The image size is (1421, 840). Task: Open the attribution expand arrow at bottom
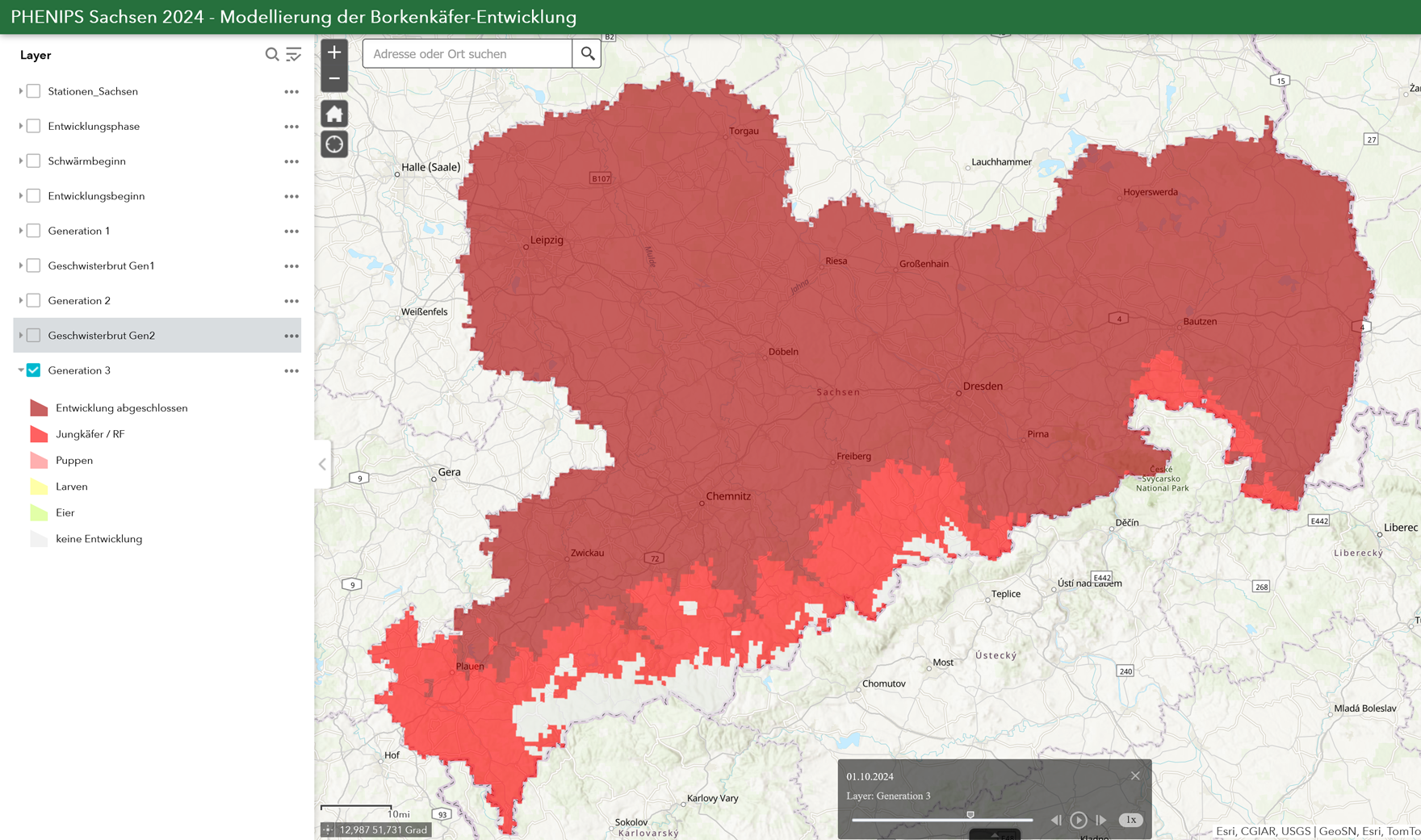coord(995,835)
